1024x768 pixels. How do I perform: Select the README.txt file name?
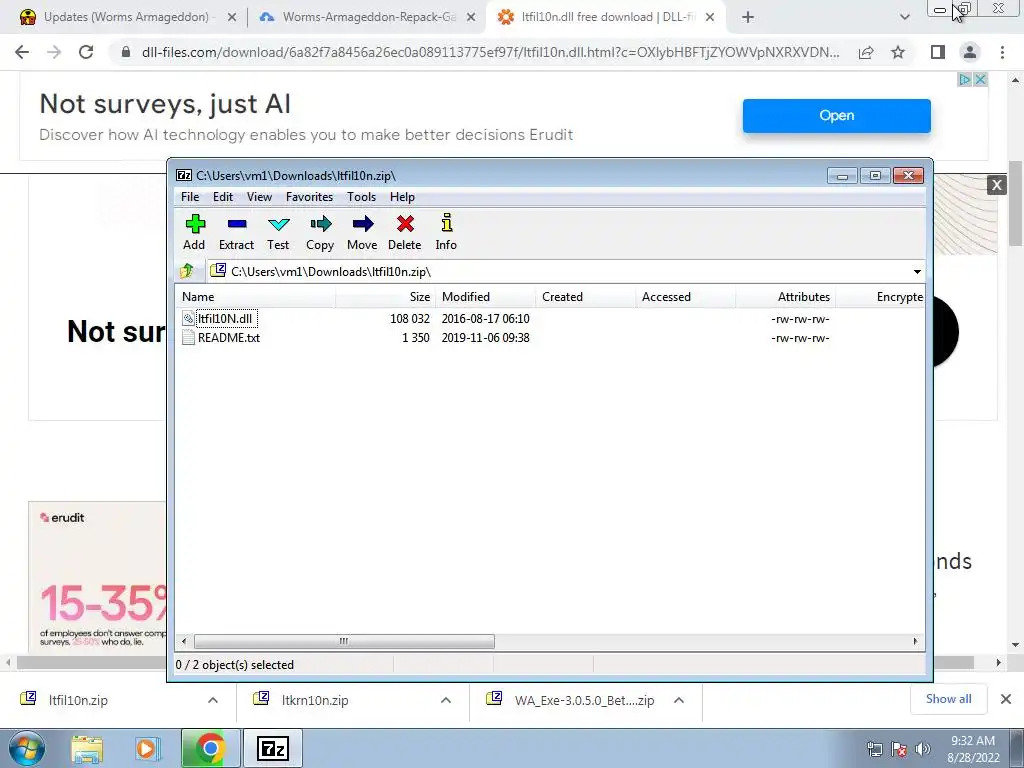[229, 338]
